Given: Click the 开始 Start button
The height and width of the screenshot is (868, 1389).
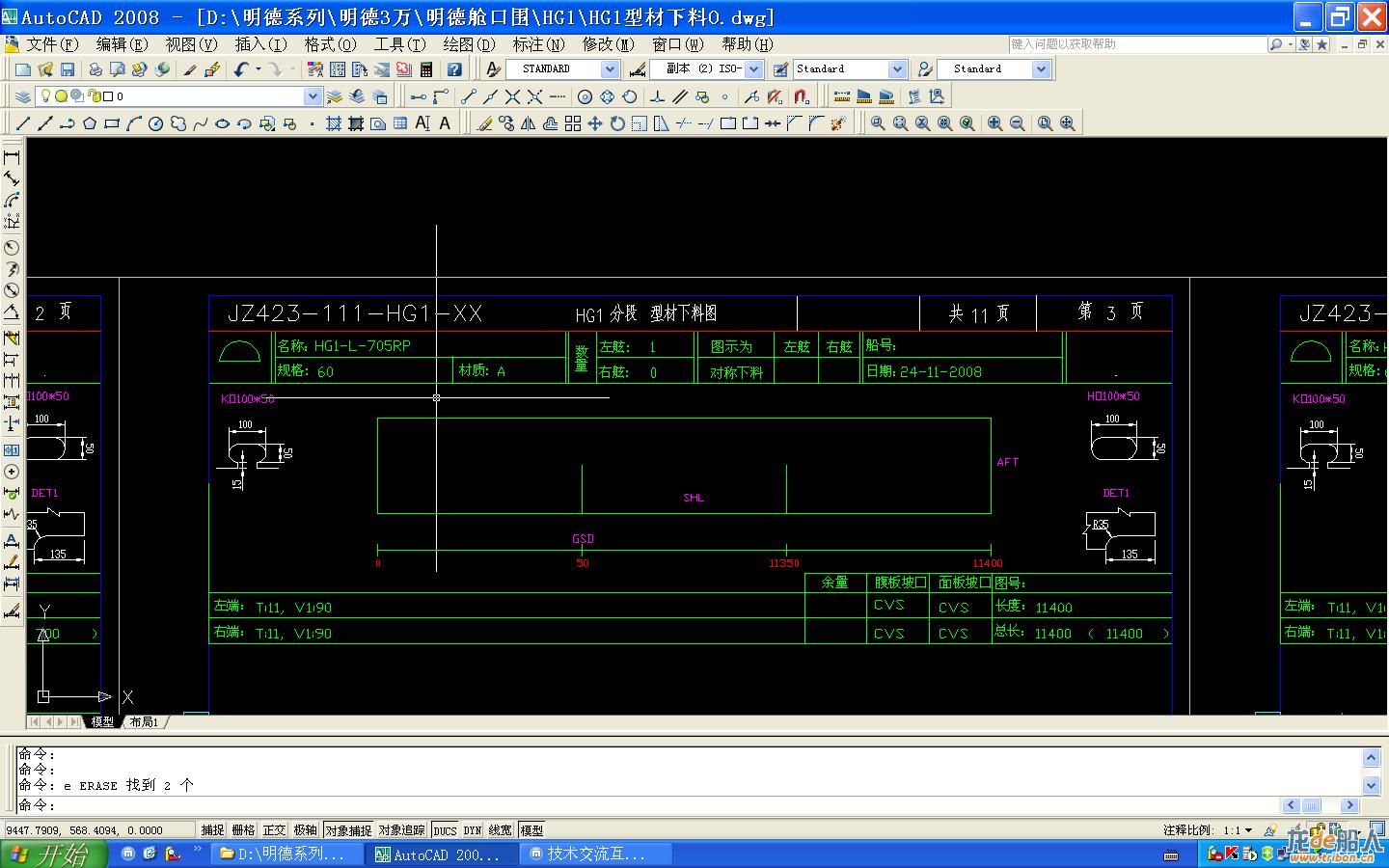Looking at the screenshot, I should [x=52, y=854].
